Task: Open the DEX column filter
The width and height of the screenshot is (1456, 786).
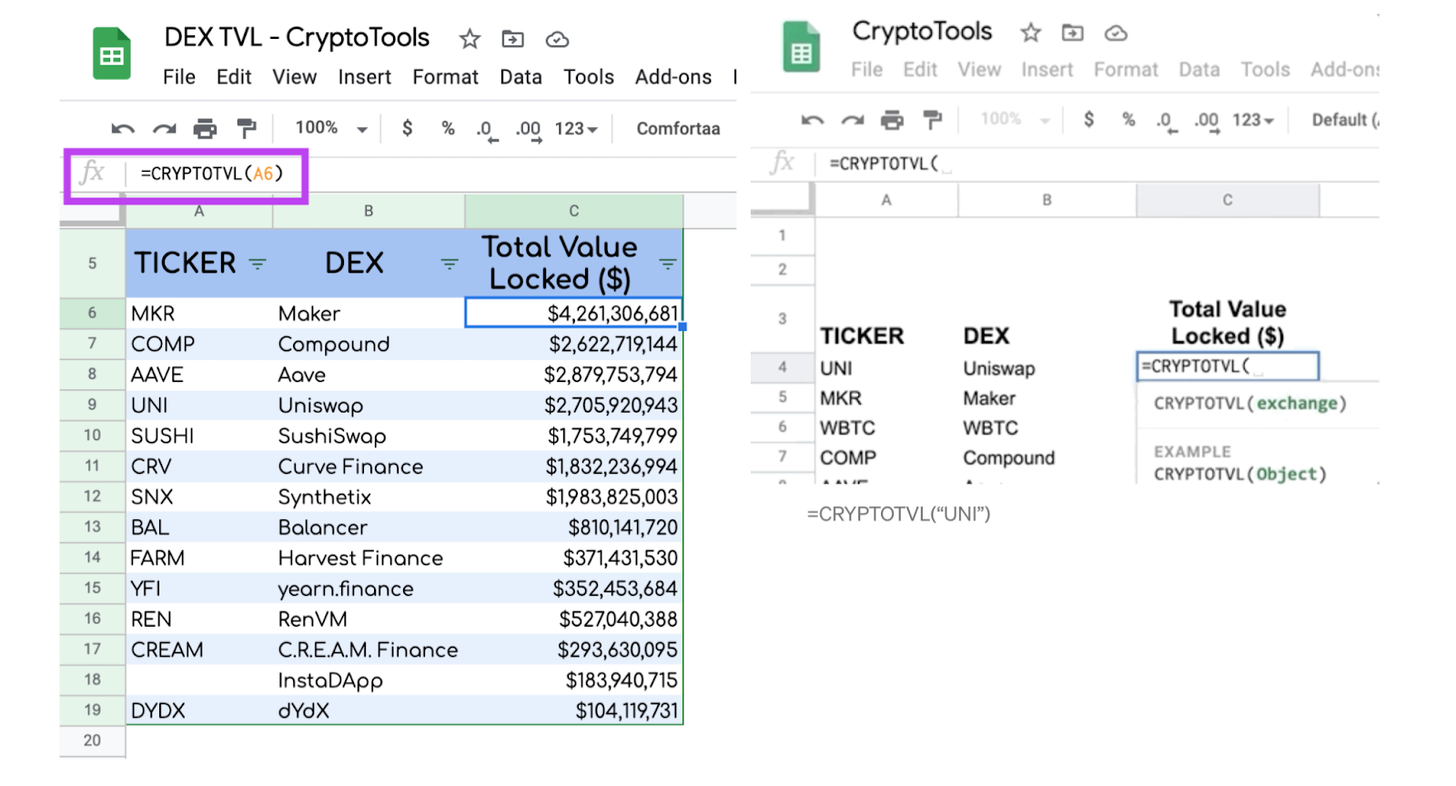Action: pyautogui.click(x=449, y=264)
